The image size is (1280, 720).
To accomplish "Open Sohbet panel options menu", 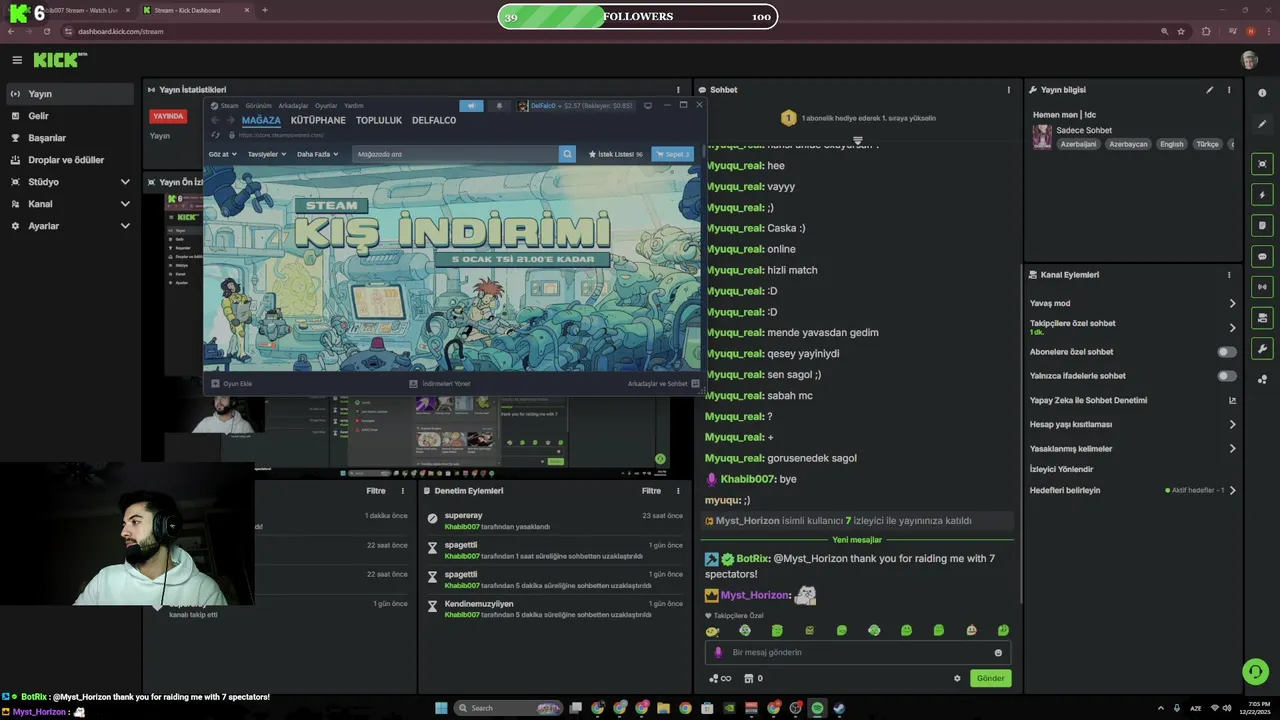I will 1008,90.
